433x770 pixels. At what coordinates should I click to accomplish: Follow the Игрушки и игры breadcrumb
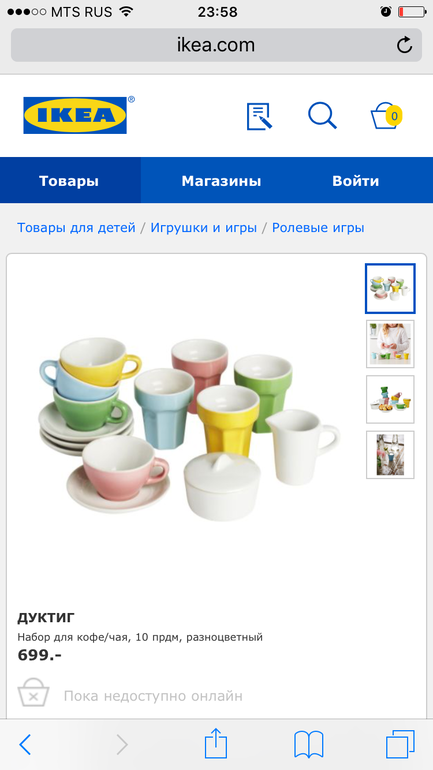pos(204,228)
